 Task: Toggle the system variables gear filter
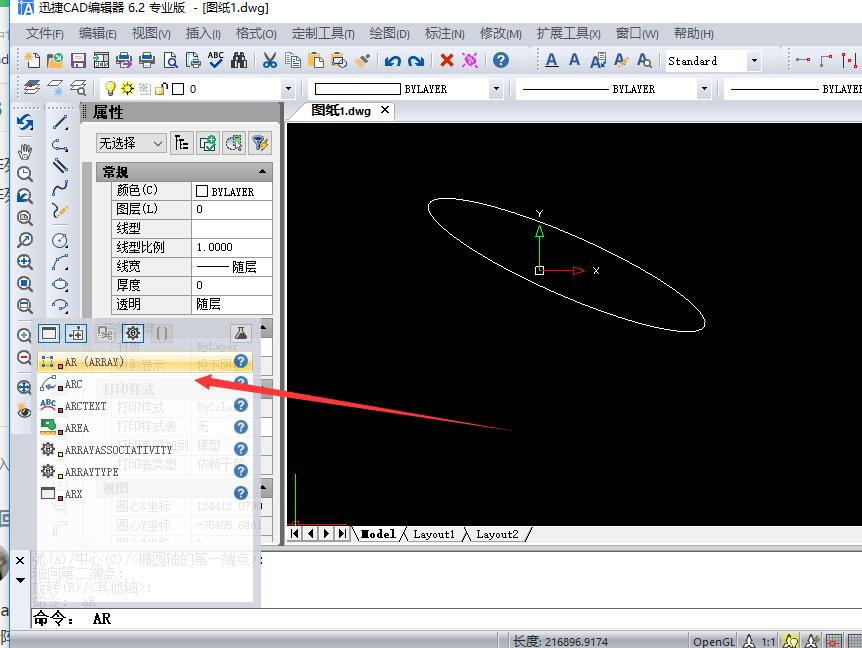coord(132,333)
